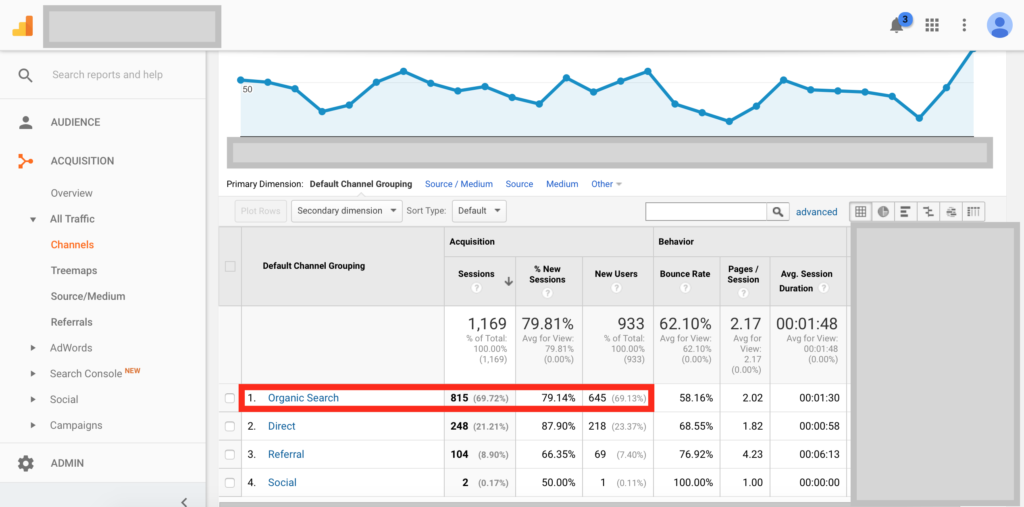Viewport: 1024px width, 507px height.
Task: Open the Sort Type Default dropdown
Action: [479, 211]
